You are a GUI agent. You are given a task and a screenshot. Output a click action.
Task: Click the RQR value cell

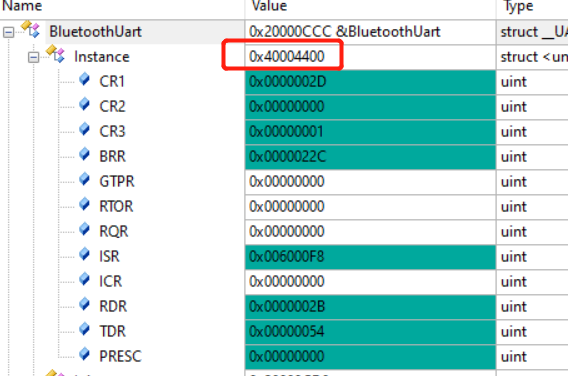(x=370, y=232)
